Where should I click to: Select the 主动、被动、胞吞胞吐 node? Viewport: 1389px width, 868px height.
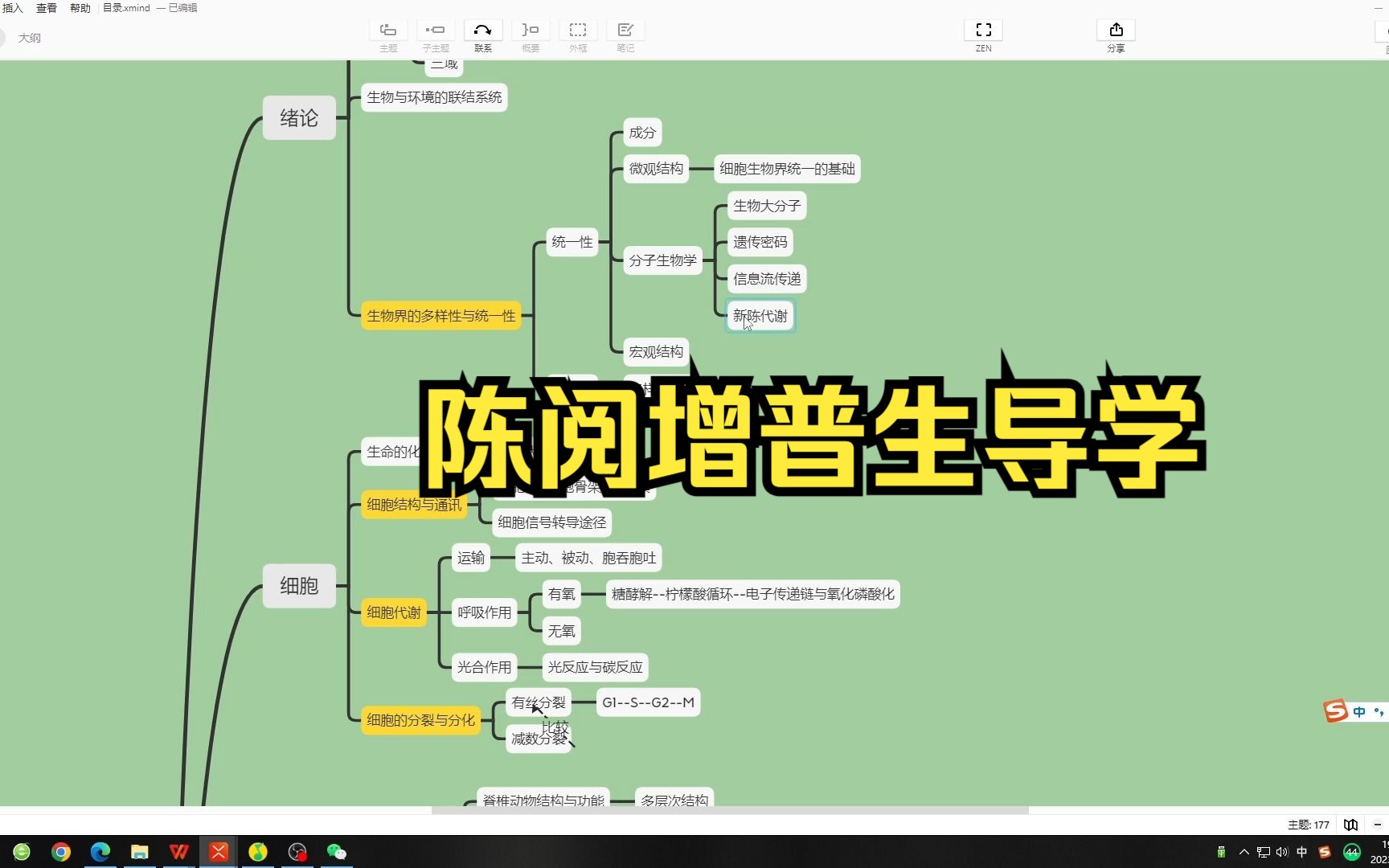tap(588, 558)
